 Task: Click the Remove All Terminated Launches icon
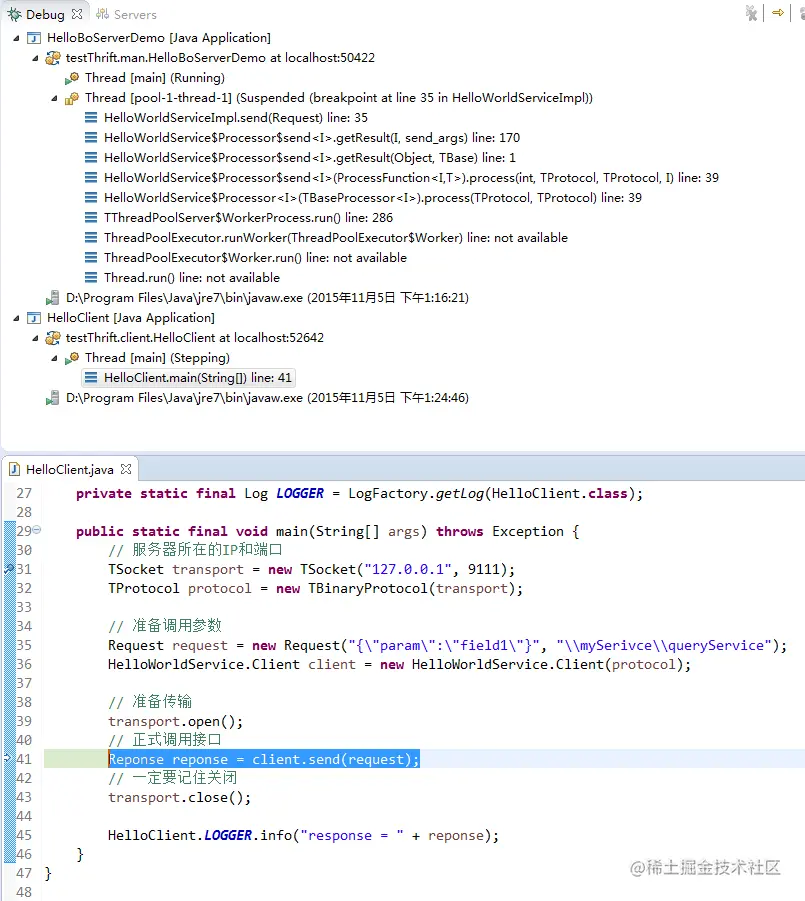[x=751, y=13]
